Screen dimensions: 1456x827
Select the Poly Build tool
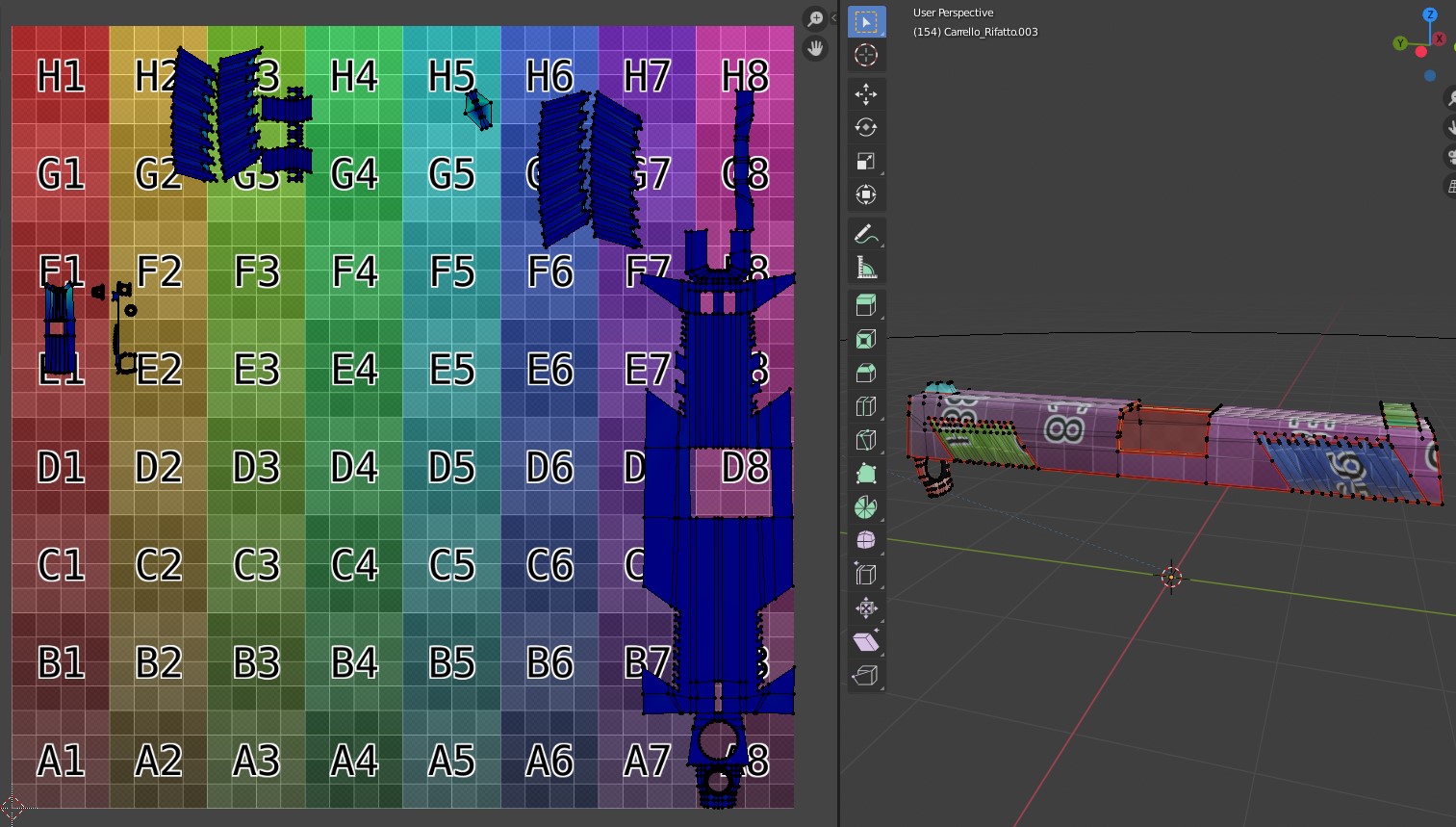coord(866,474)
